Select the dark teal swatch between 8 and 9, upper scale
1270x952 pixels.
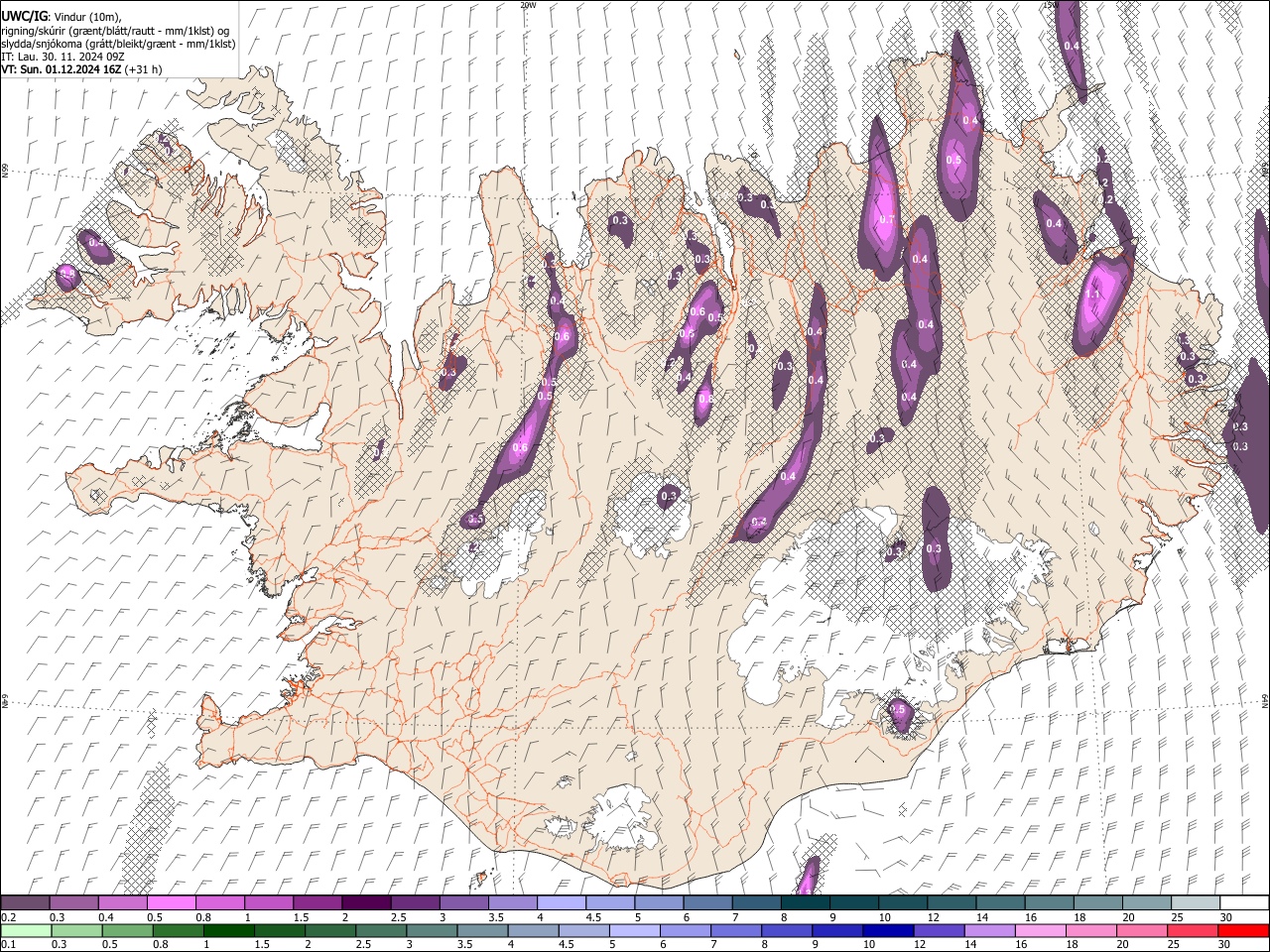(x=805, y=902)
